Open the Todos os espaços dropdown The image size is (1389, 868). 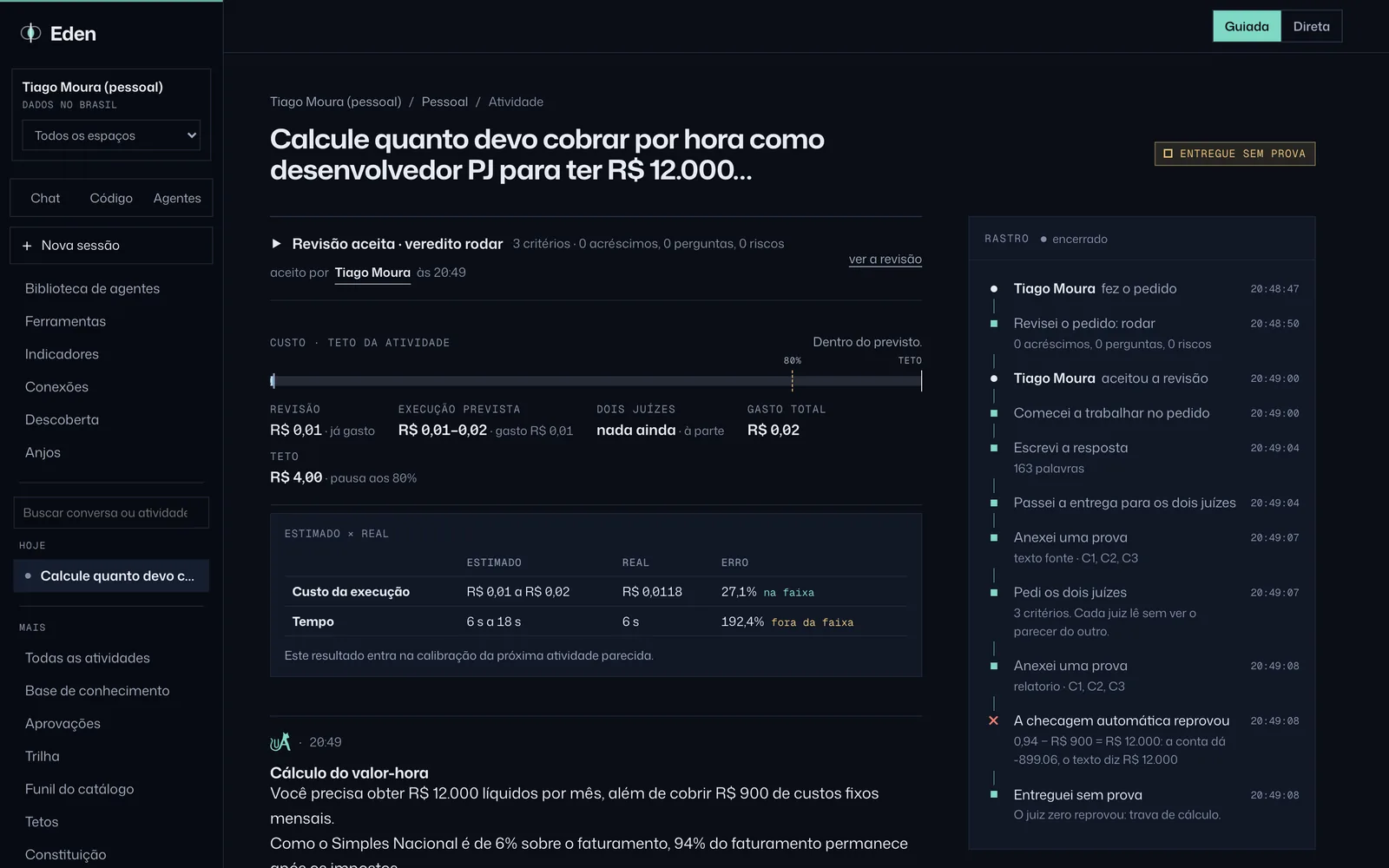111,135
